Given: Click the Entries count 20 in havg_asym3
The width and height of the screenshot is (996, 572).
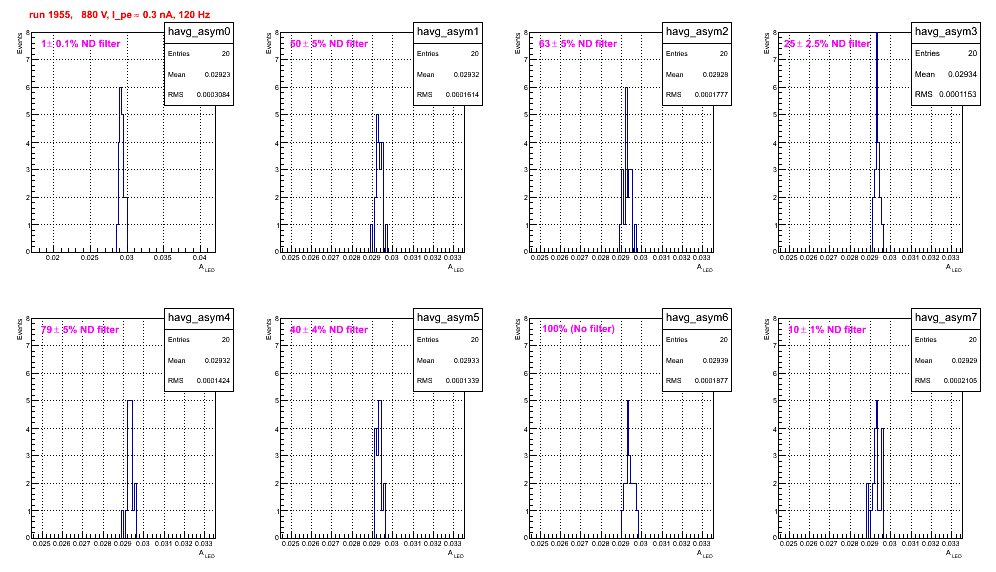Looking at the screenshot, I should coord(972,53).
